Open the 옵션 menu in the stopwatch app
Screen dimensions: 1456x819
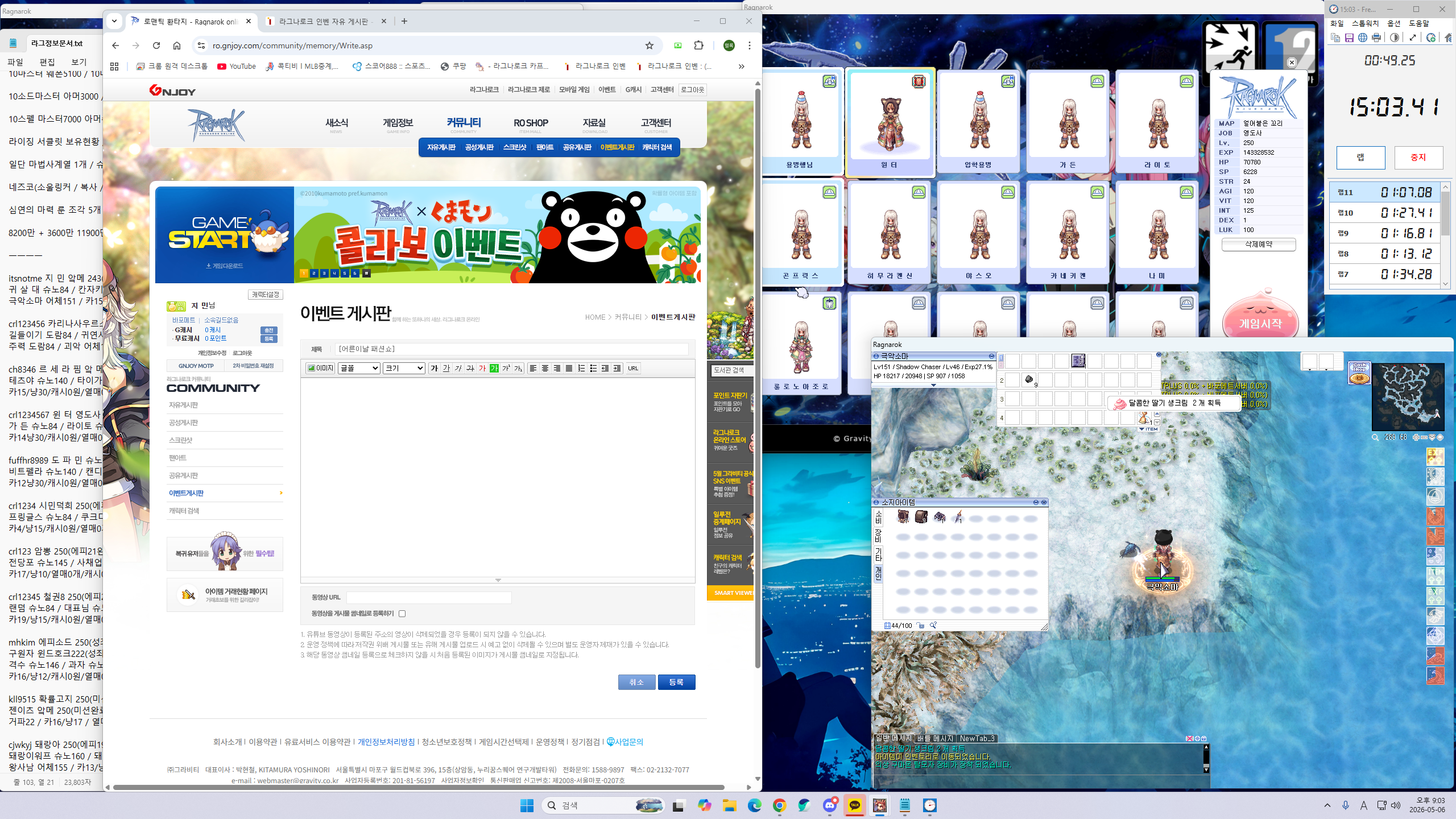click(x=1394, y=23)
